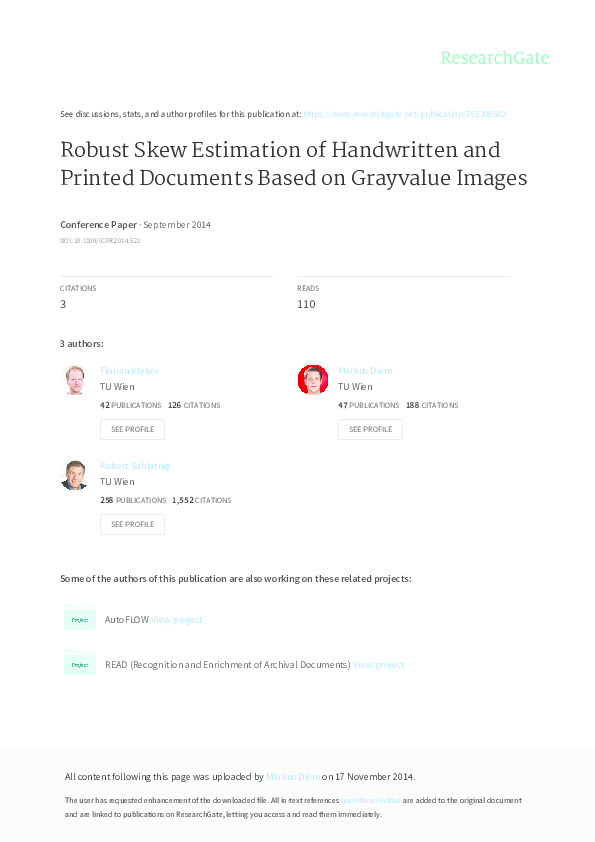Screen dimensions: 595x842
Task: Open the Florian Kleber author link
Action: click(x=129, y=370)
